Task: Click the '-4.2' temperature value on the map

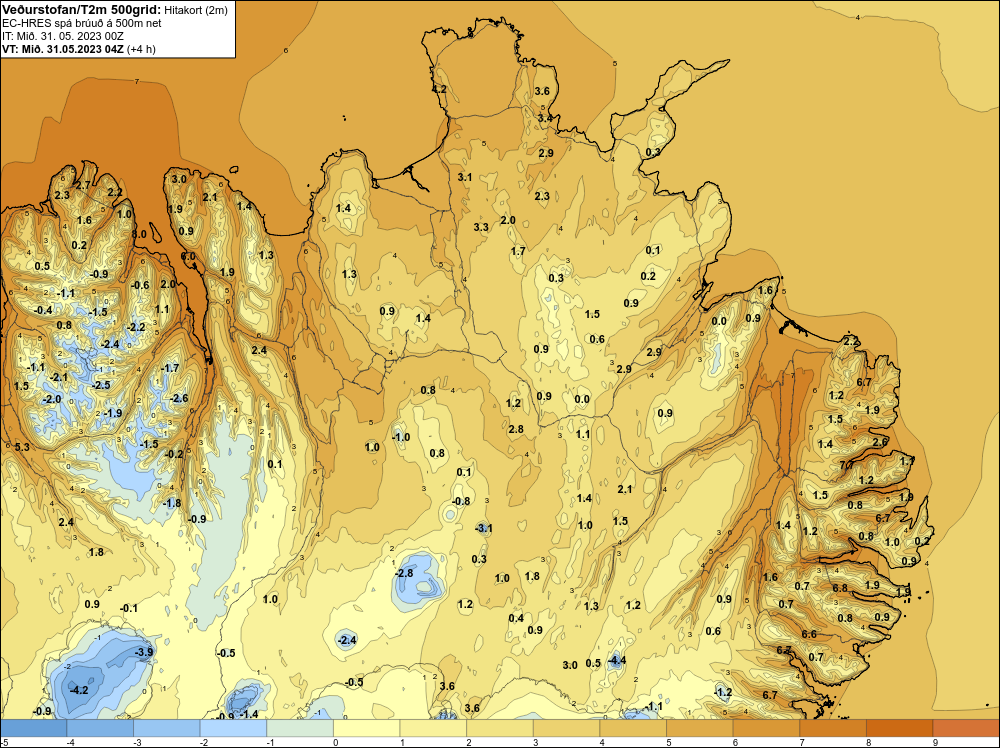Action: 79,690
